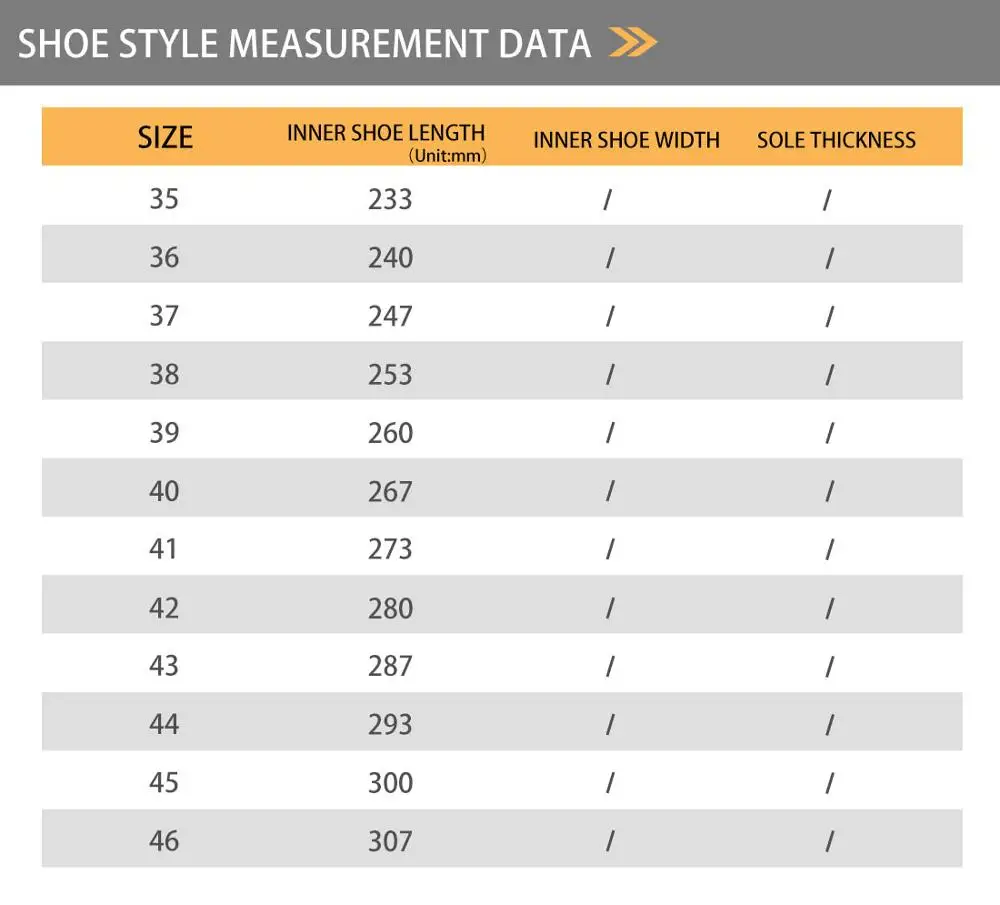Select size value "35"
The height and width of the screenshot is (905, 1000).
pyautogui.click(x=164, y=199)
